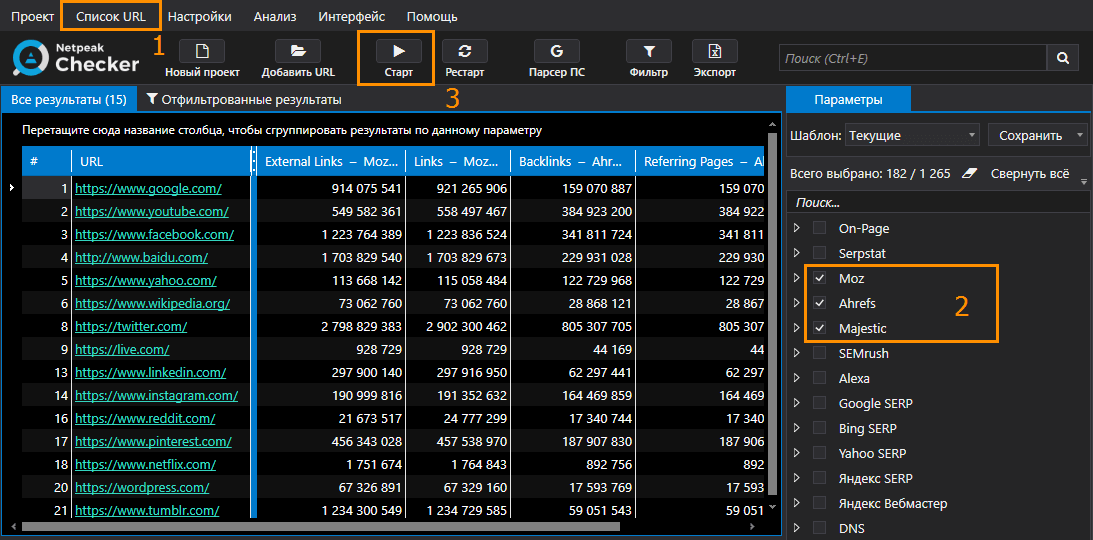Click the Фильтр funnel icon in toolbar
The image size is (1093, 540).
[649, 52]
